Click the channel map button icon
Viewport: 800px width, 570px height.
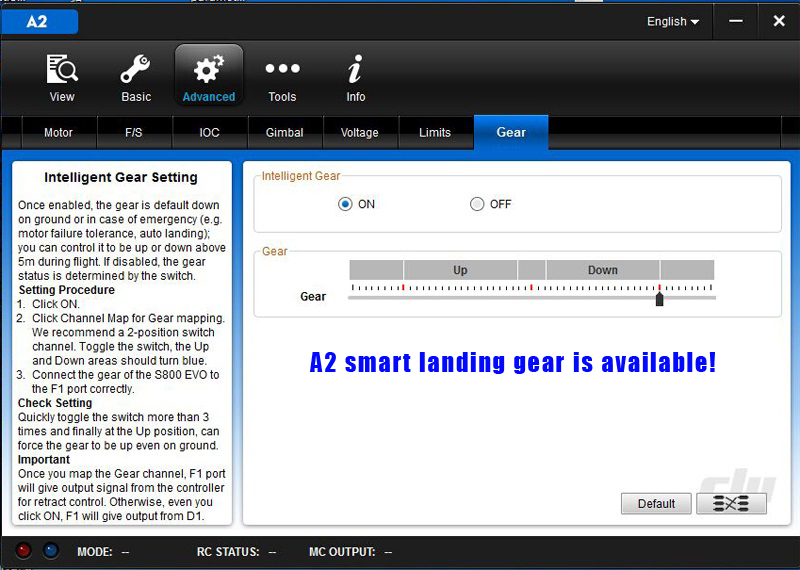click(x=731, y=504)
